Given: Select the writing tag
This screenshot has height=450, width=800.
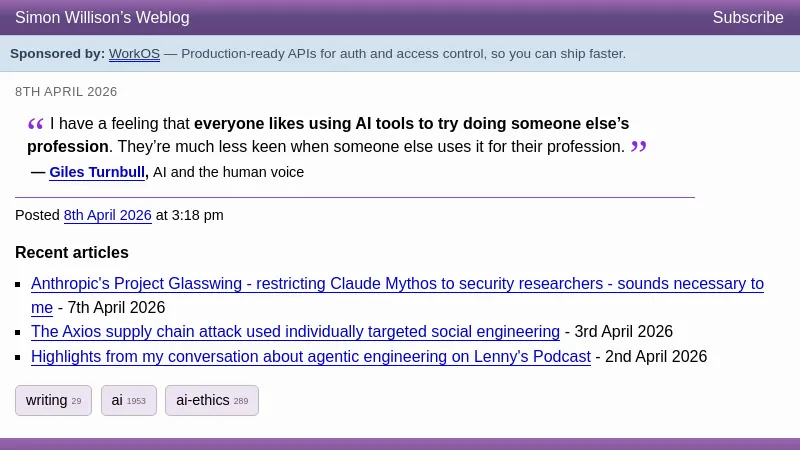Looking at the screenshot, I should tap(53, 400).
